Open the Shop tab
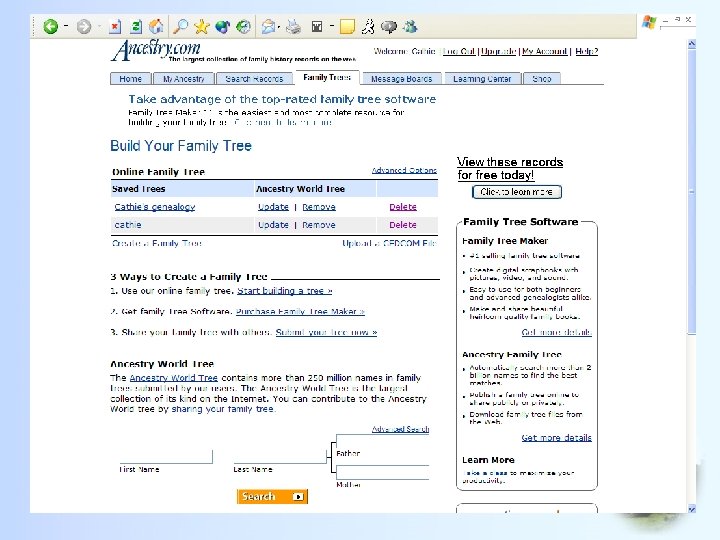720x540 pixels. pos(542,79)
